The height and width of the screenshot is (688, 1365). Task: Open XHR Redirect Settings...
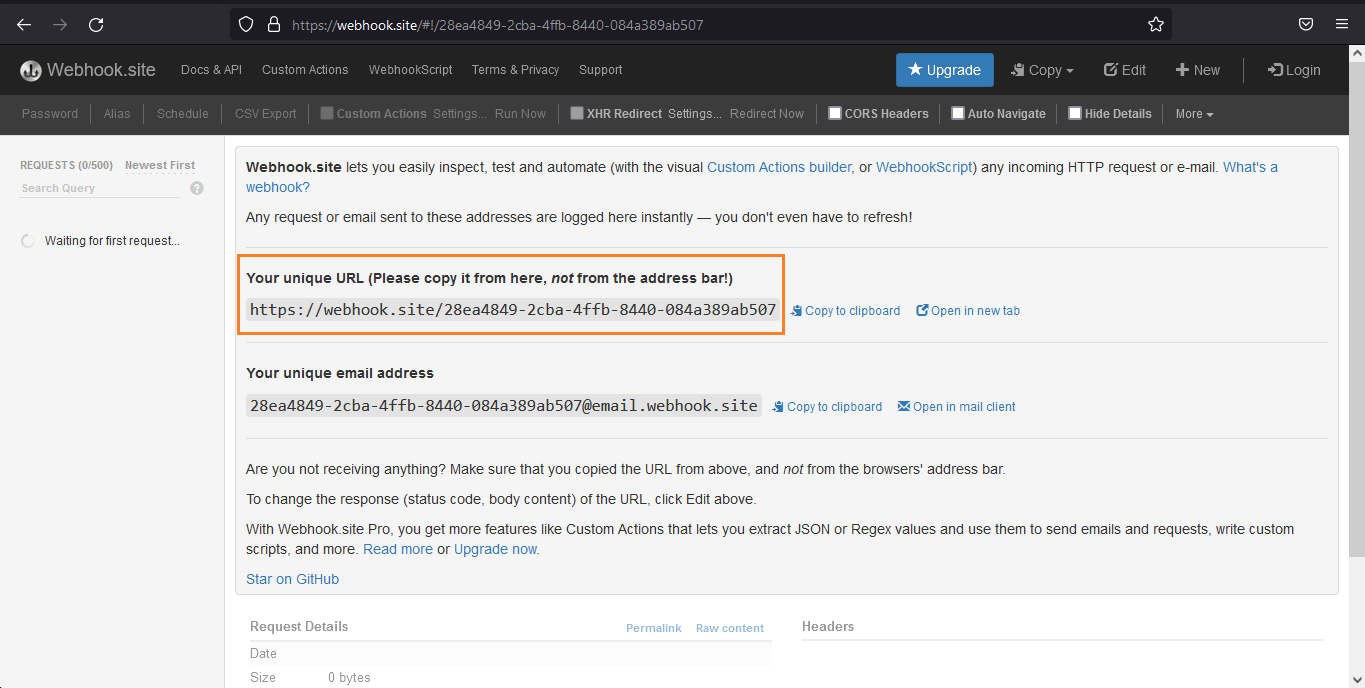(694, 114)
